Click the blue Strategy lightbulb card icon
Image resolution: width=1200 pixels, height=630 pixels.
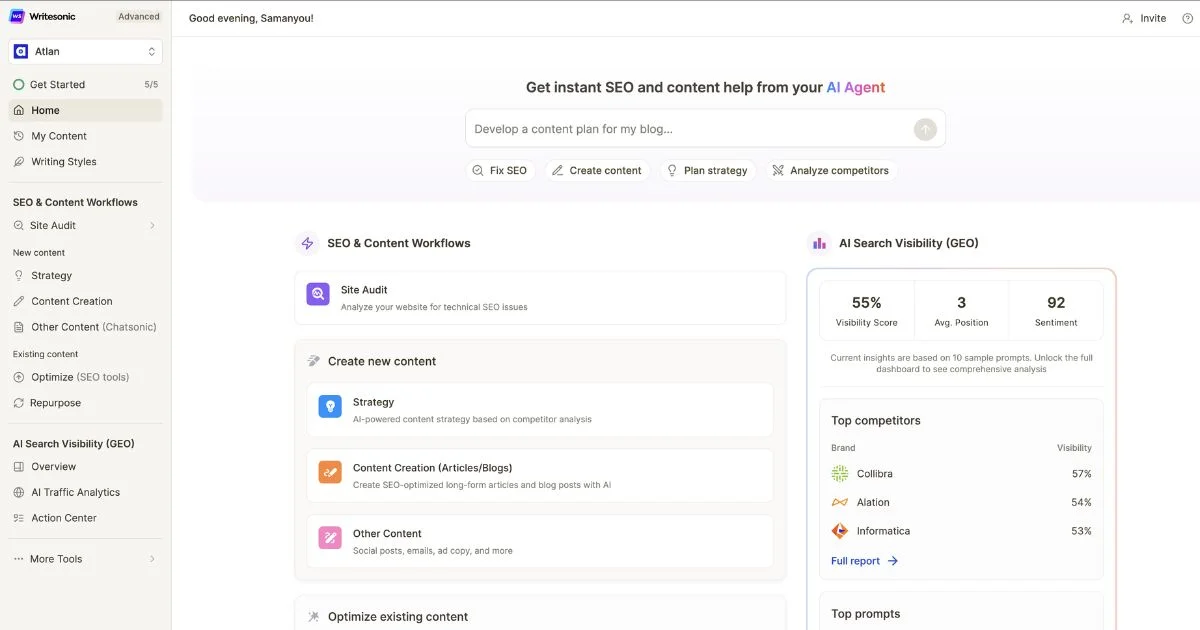click(x=330, y=406)
